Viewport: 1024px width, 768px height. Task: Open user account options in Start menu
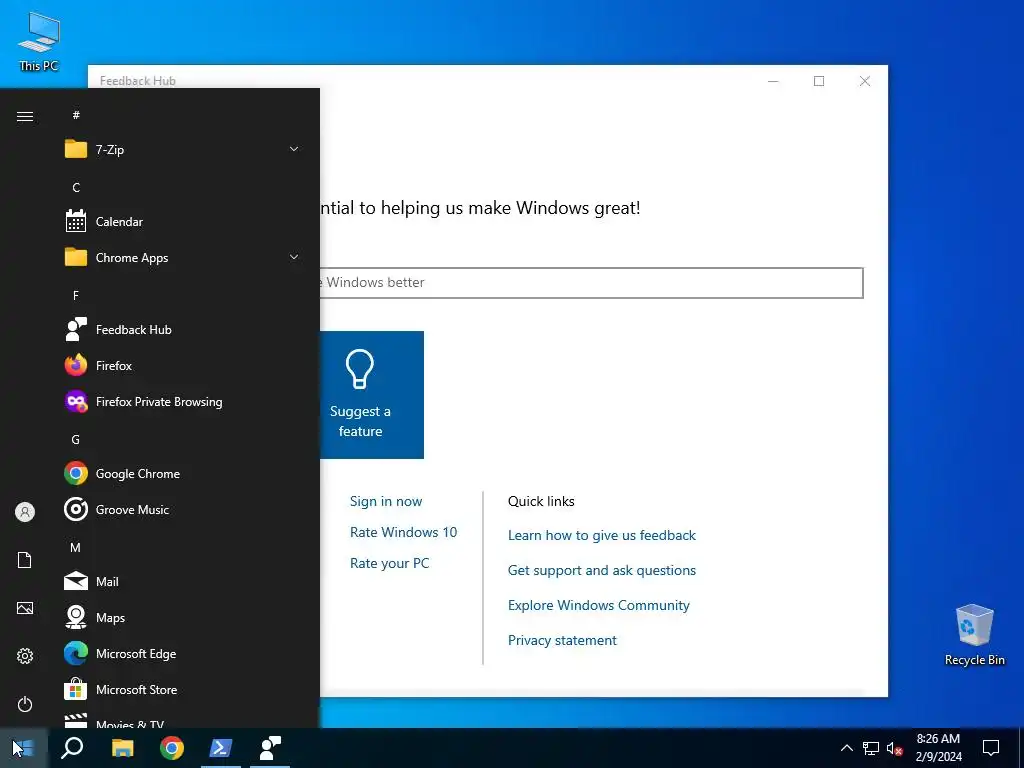coord(25,512)
